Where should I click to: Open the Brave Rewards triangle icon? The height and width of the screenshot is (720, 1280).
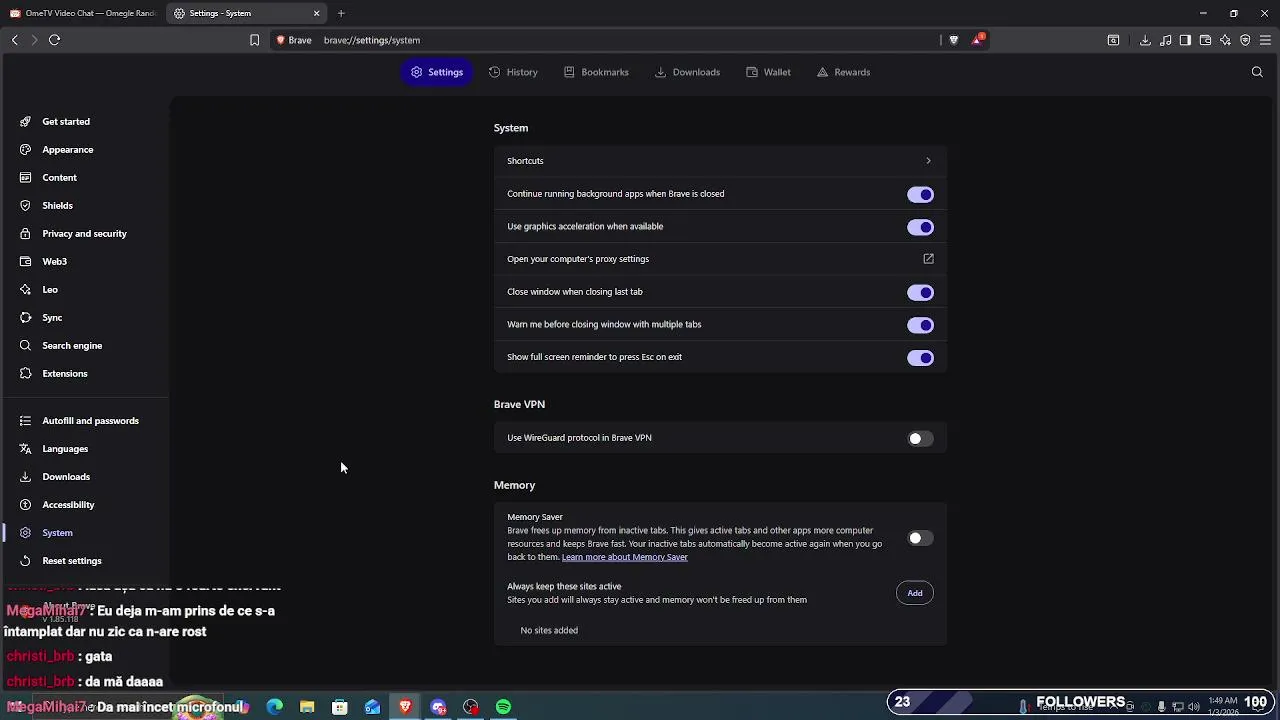978,40
